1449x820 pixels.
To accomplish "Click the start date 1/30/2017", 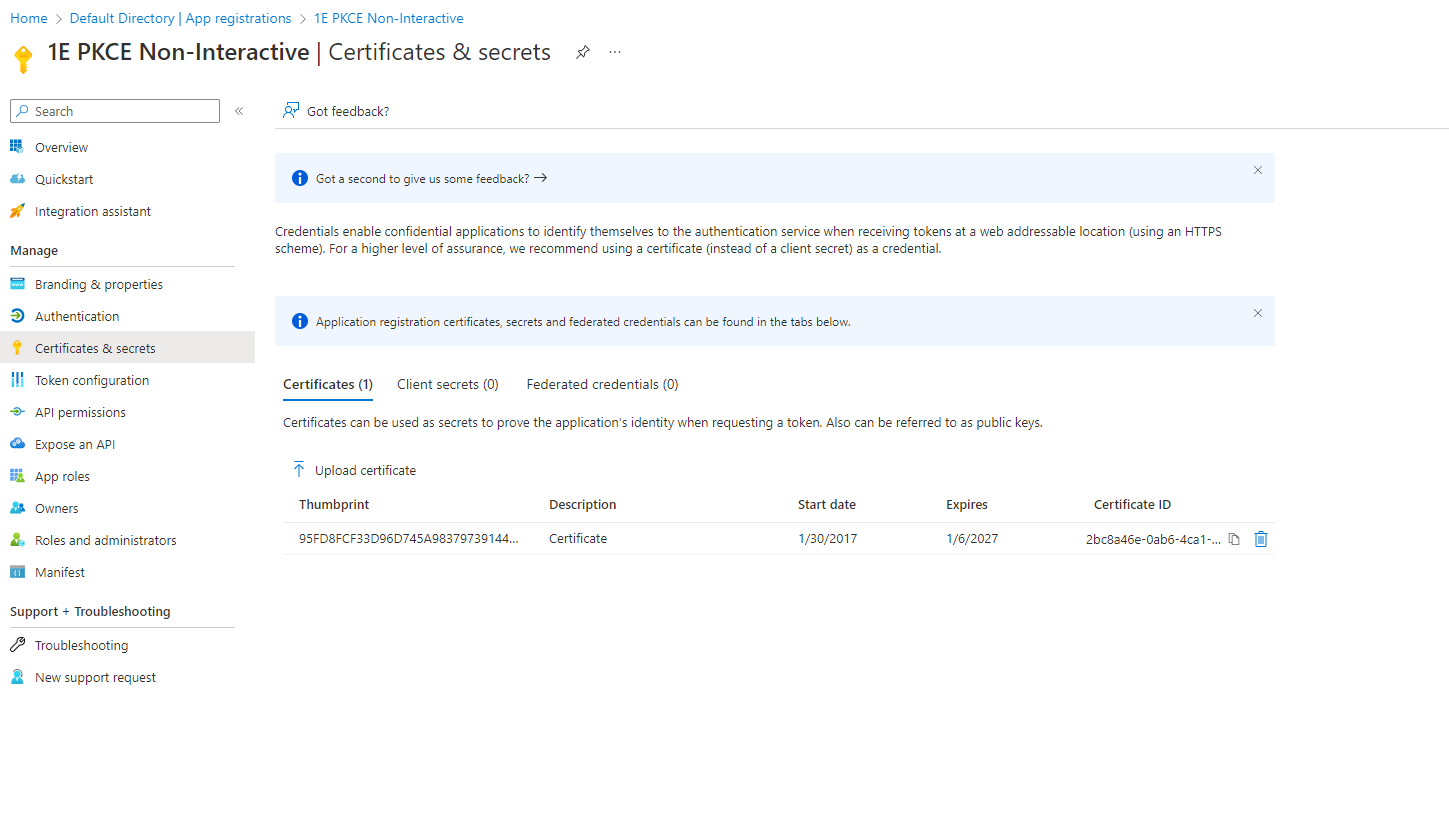I will pos(828,538).
